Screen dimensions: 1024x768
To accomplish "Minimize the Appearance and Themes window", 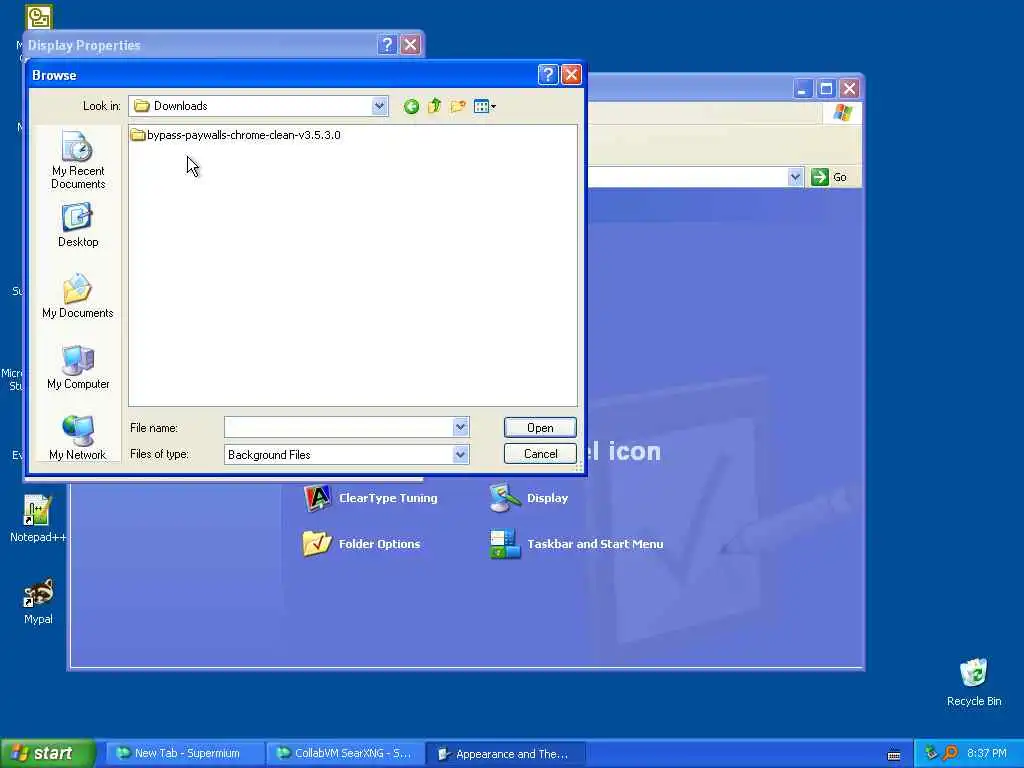I will 803,89.
